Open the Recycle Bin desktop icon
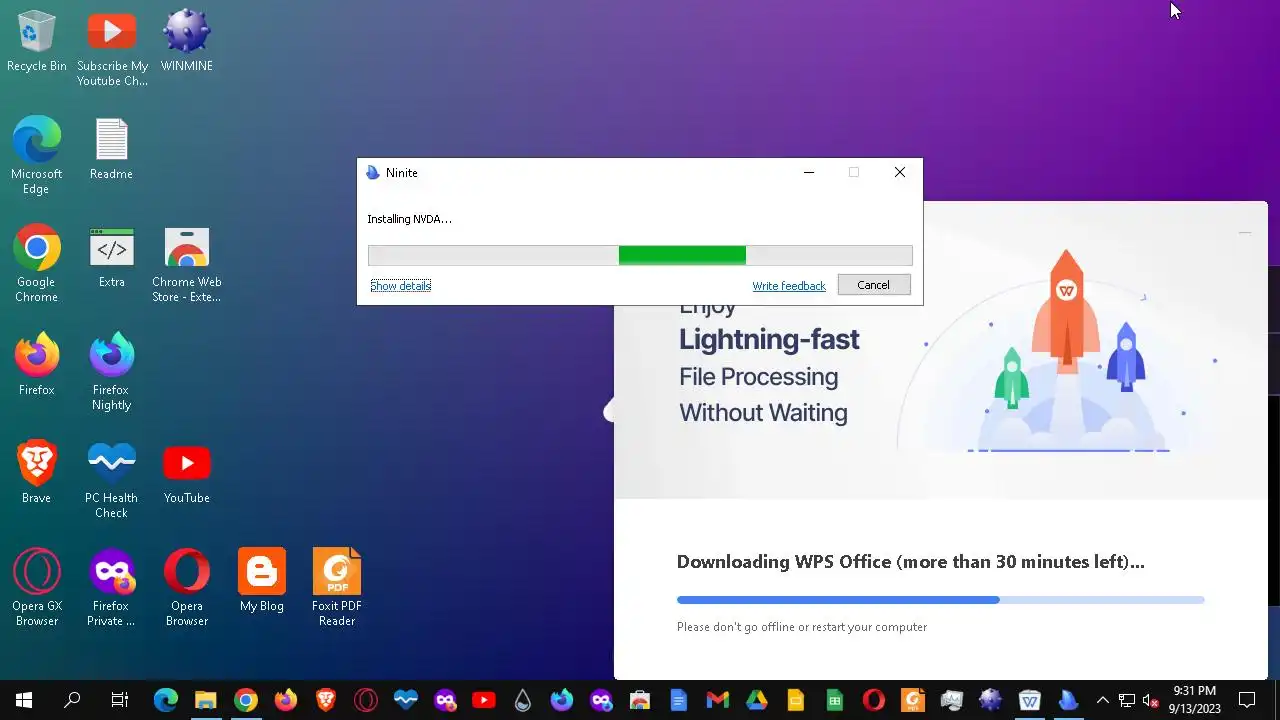This screenshot has width=1280, height=720. [x=37, y=41]
